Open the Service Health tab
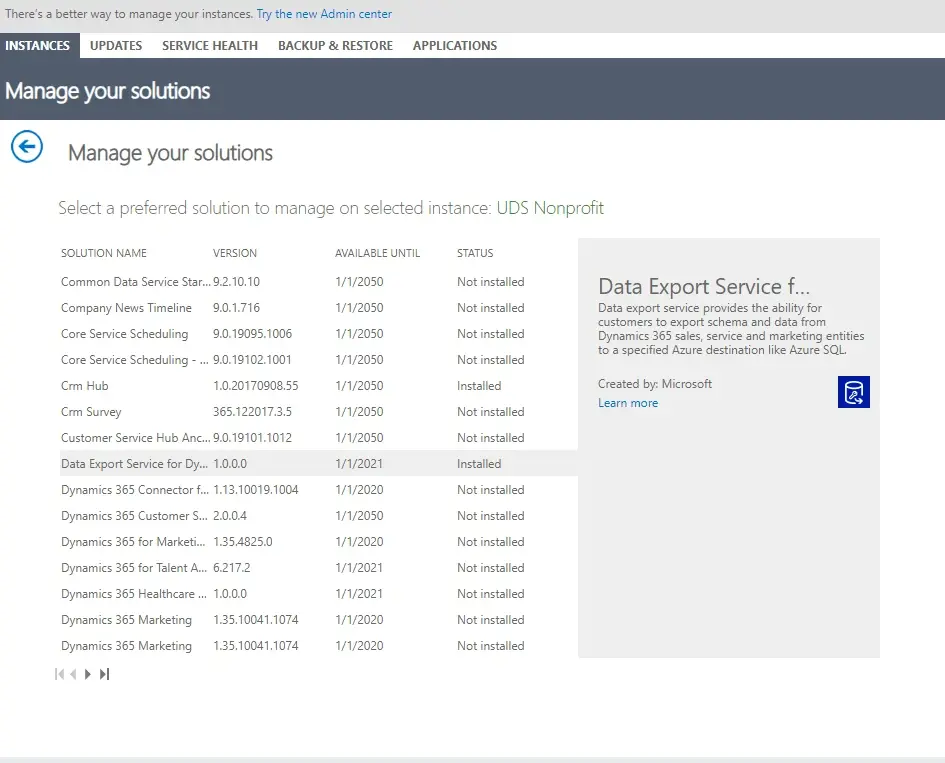The height and width of the screenshot is (763, 945). tap(210, 46)
